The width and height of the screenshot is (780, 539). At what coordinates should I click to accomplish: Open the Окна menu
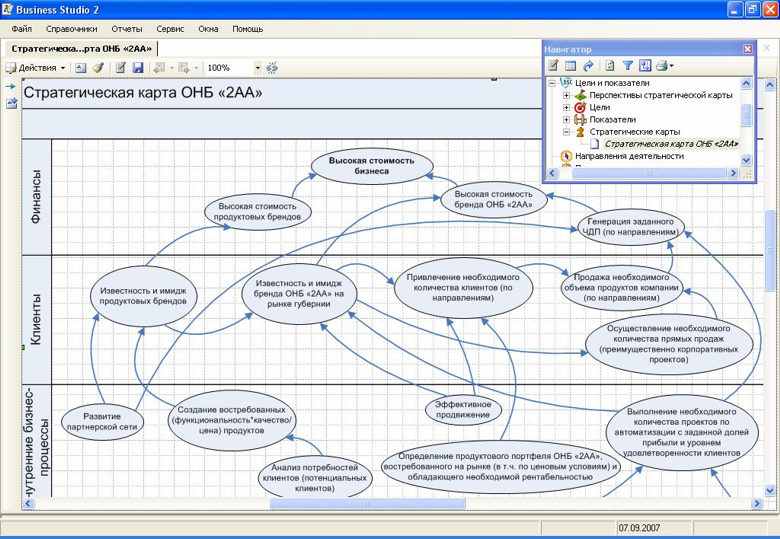point(208,29)
